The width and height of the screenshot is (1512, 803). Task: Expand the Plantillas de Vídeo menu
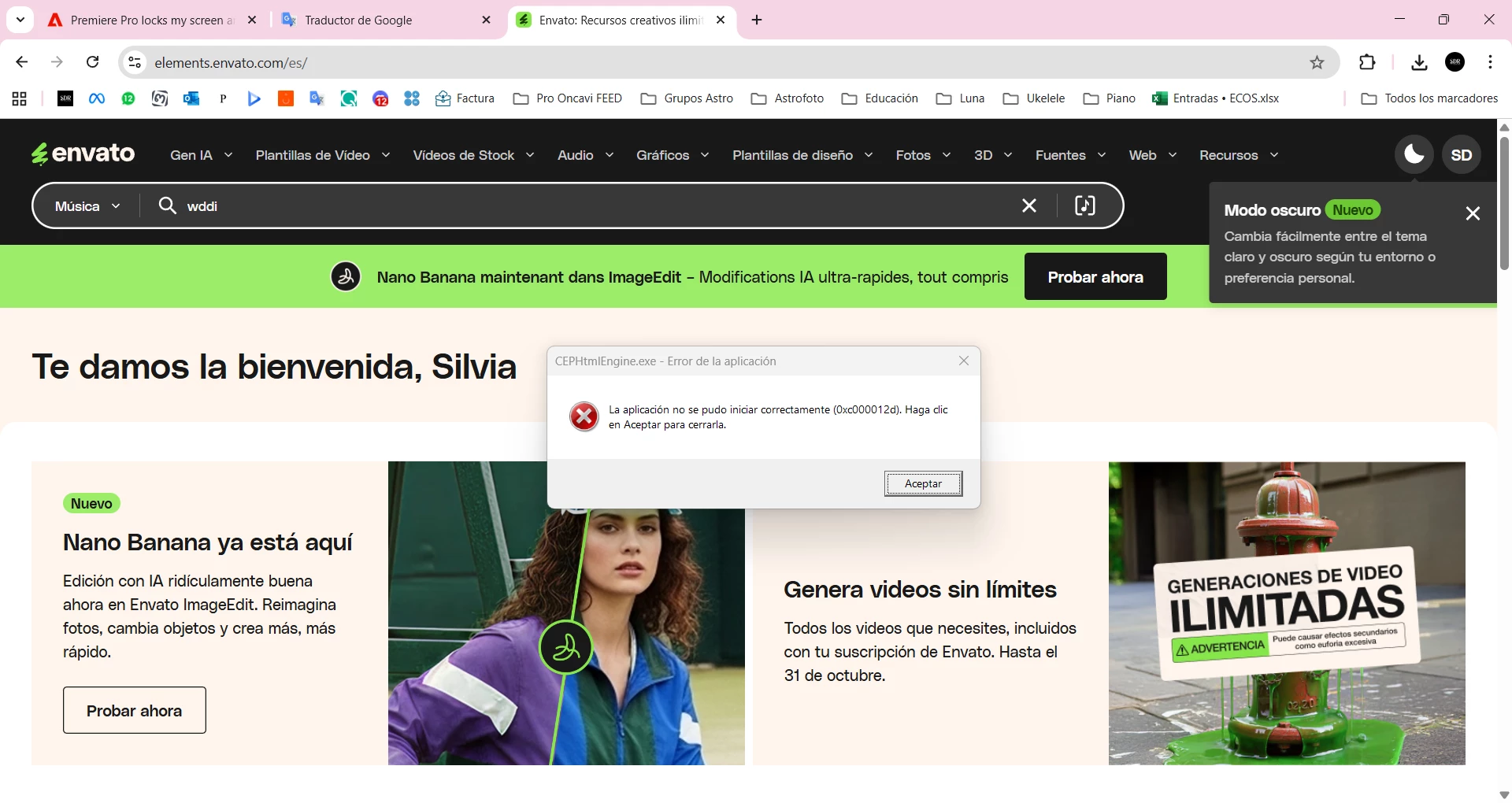point(323,155)
